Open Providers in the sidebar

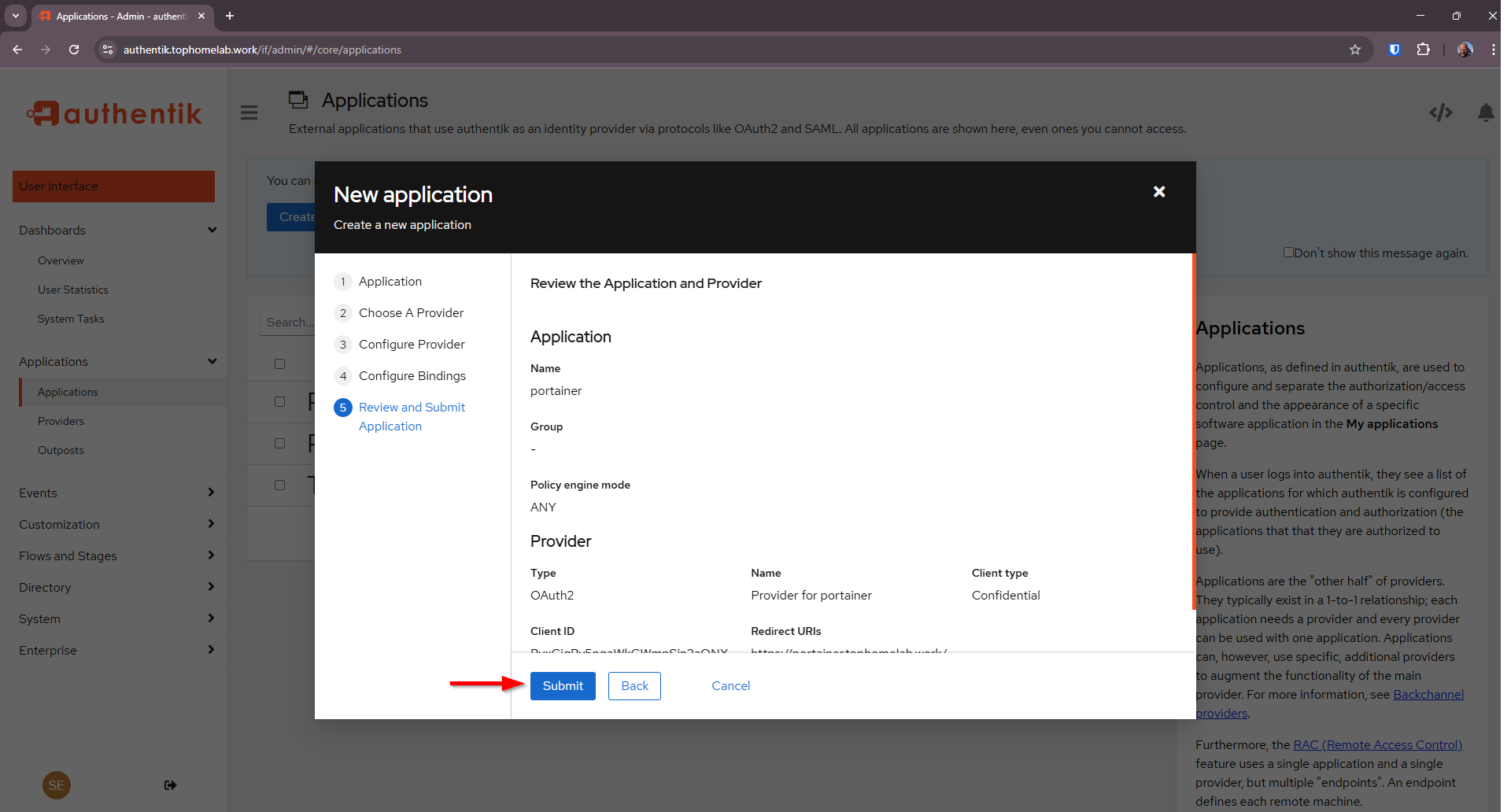(x=61, y=421)
